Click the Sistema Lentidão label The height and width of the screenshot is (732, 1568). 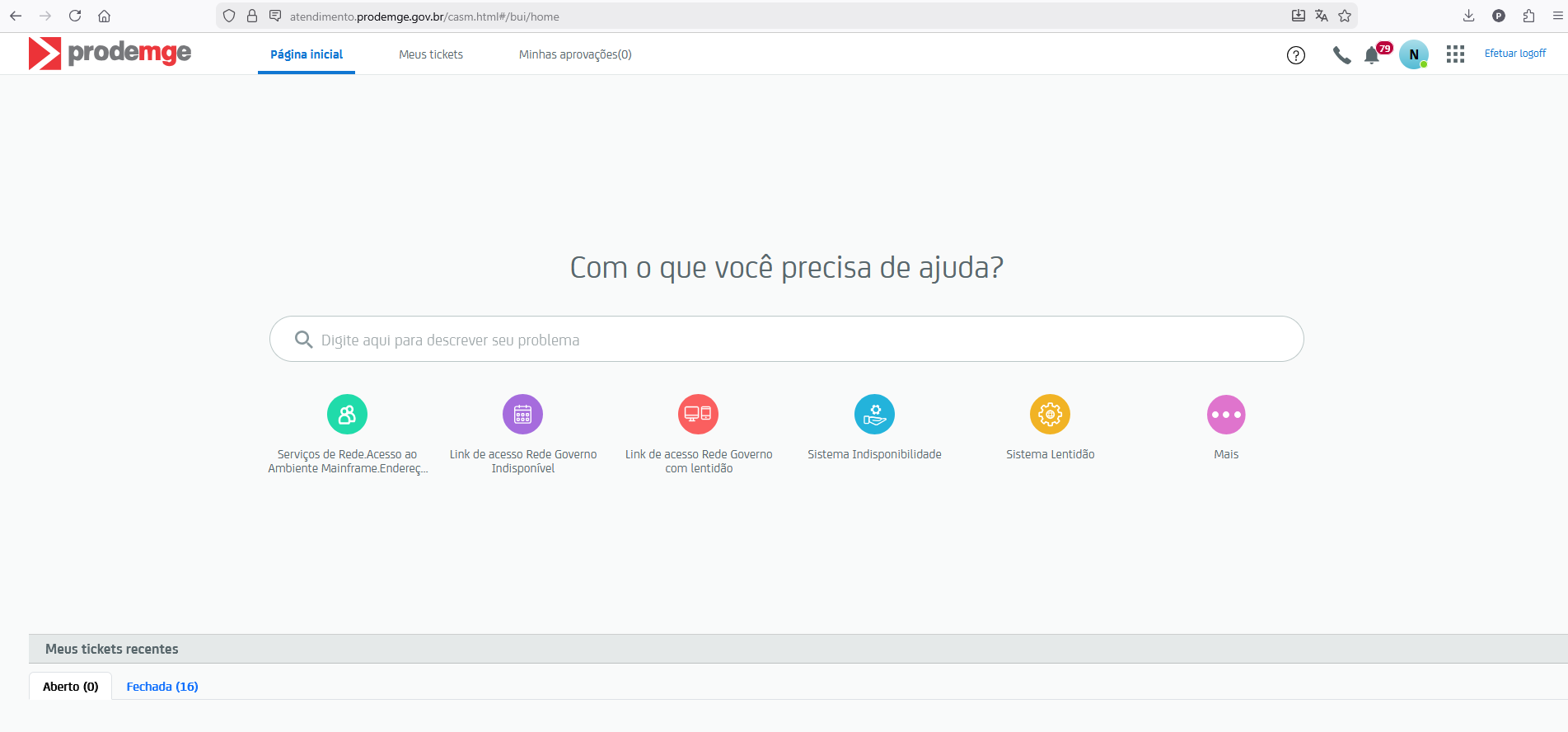(x=1051, y=454)
